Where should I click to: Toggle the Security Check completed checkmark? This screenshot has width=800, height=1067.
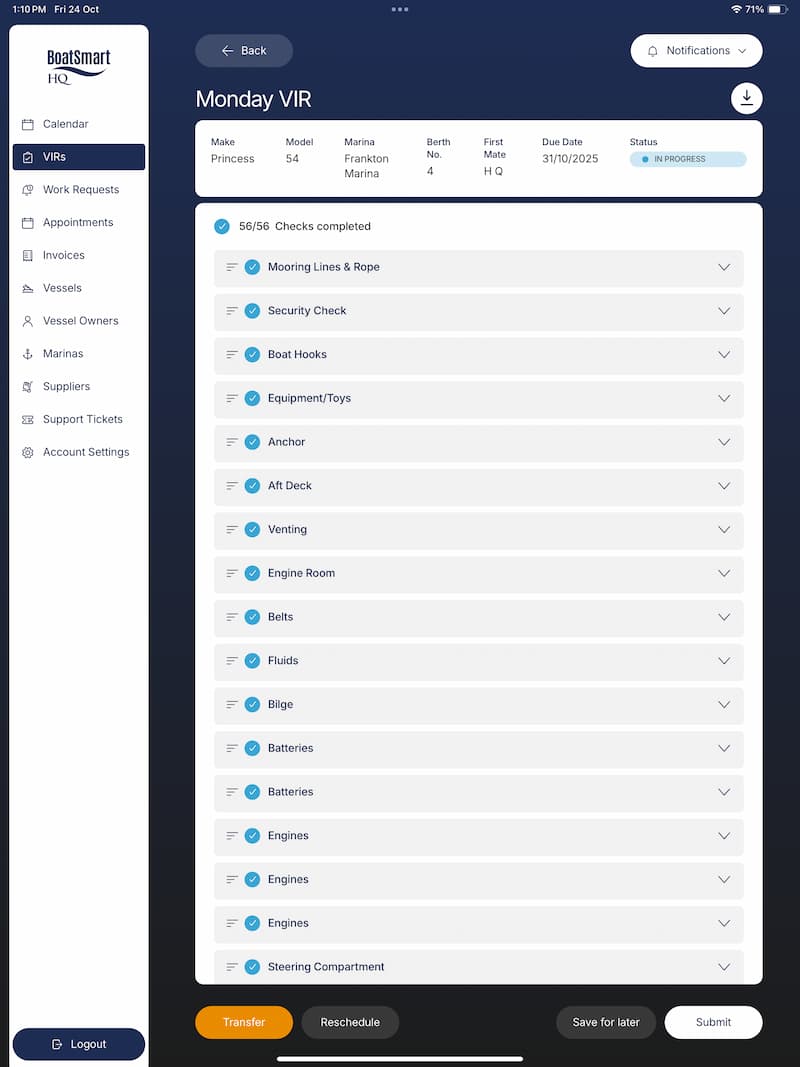point(253,311)
